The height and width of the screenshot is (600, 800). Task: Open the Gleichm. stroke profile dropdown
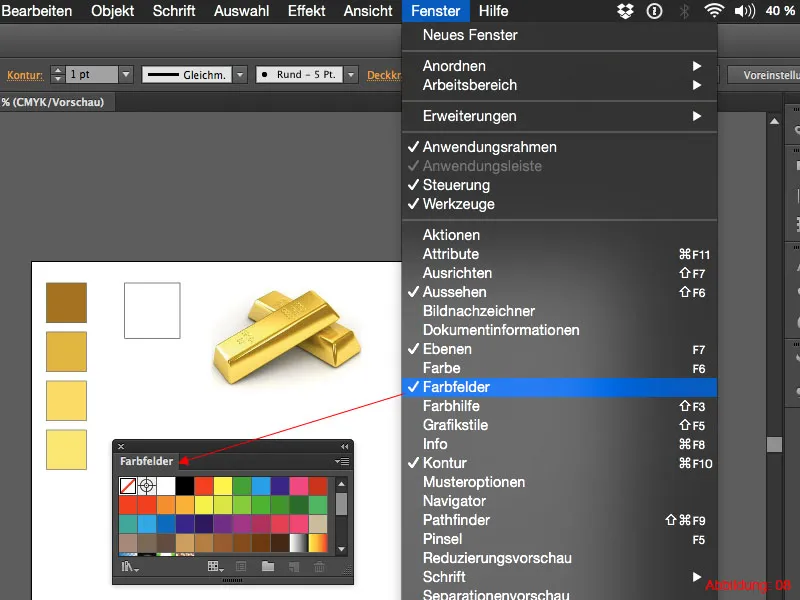239,74
